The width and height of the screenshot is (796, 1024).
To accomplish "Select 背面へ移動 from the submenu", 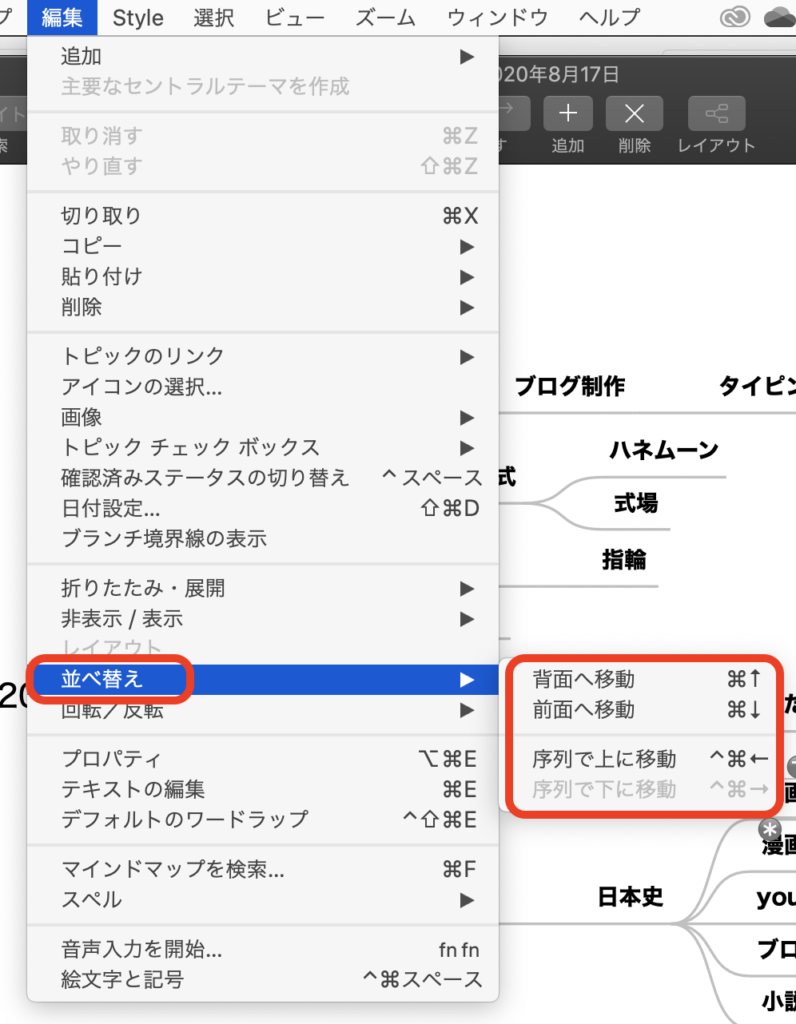I will pos(584,680).
